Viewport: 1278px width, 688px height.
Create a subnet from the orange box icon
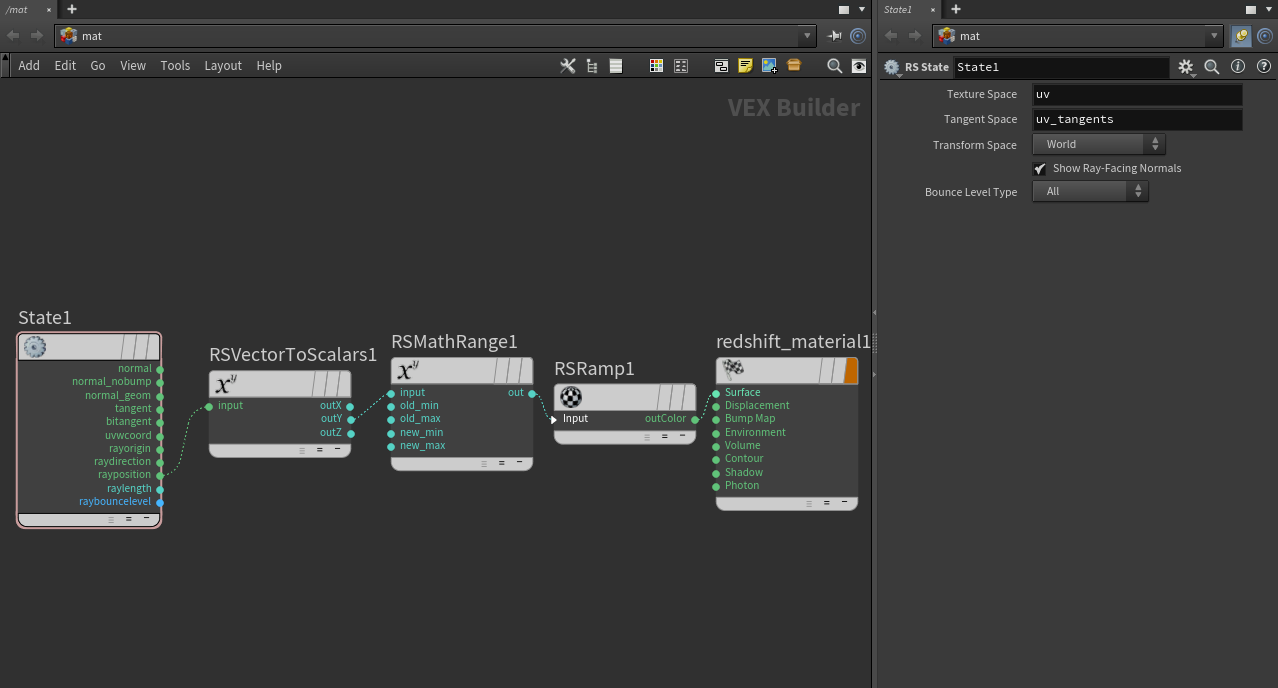click(794, 66)
